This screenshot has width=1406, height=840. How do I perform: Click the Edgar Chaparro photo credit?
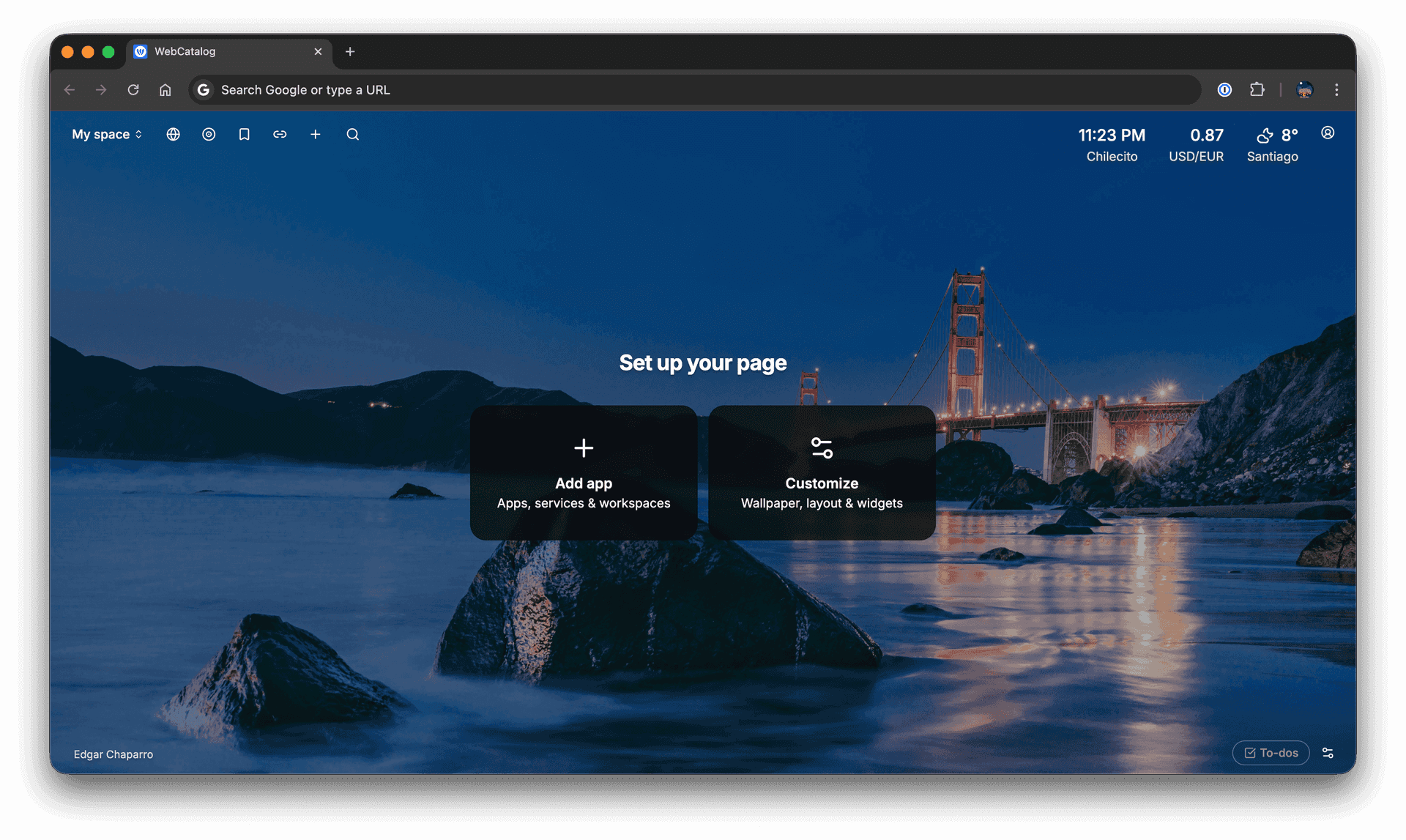[x=114, y=754]
